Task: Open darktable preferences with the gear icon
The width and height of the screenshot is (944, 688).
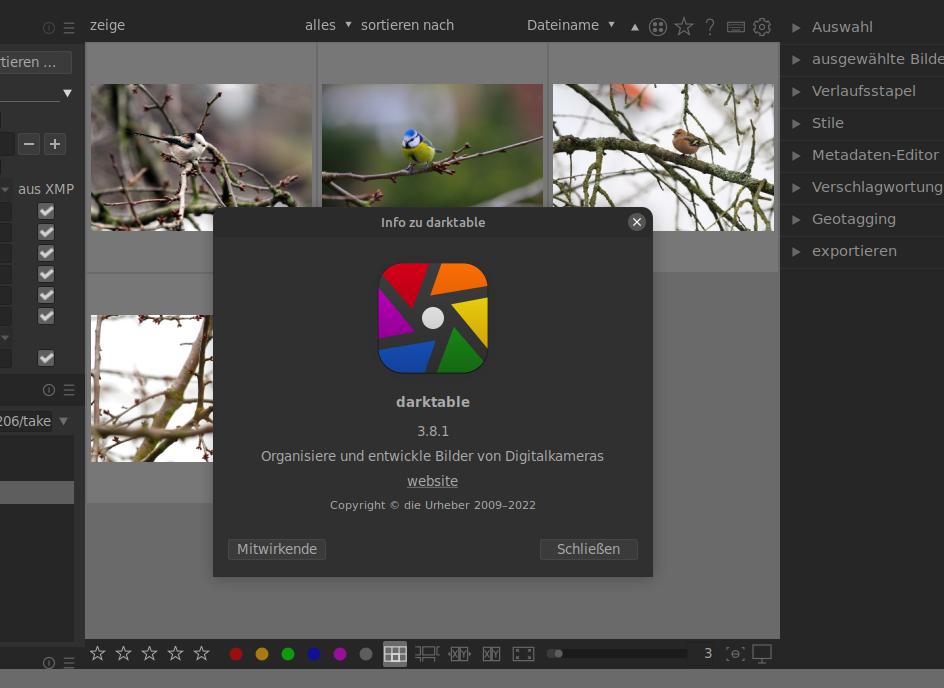Action: tap(761, 27)
